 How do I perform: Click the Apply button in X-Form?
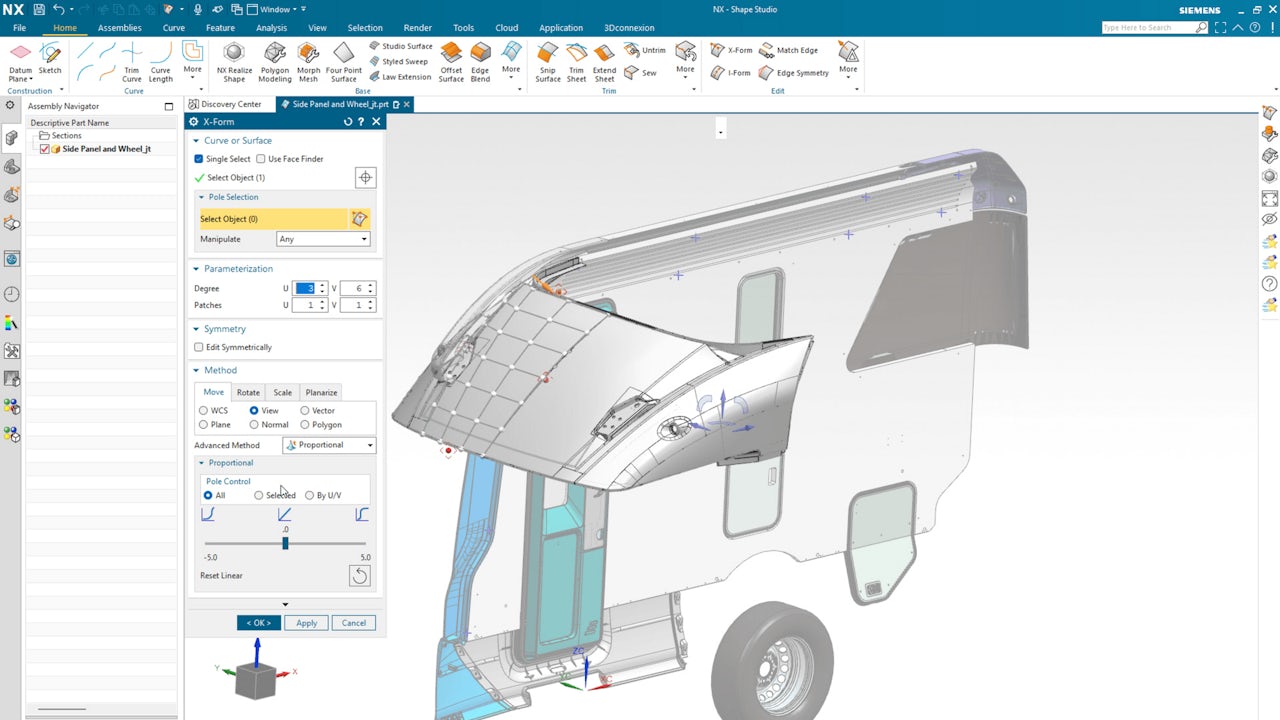pos(305,622)
